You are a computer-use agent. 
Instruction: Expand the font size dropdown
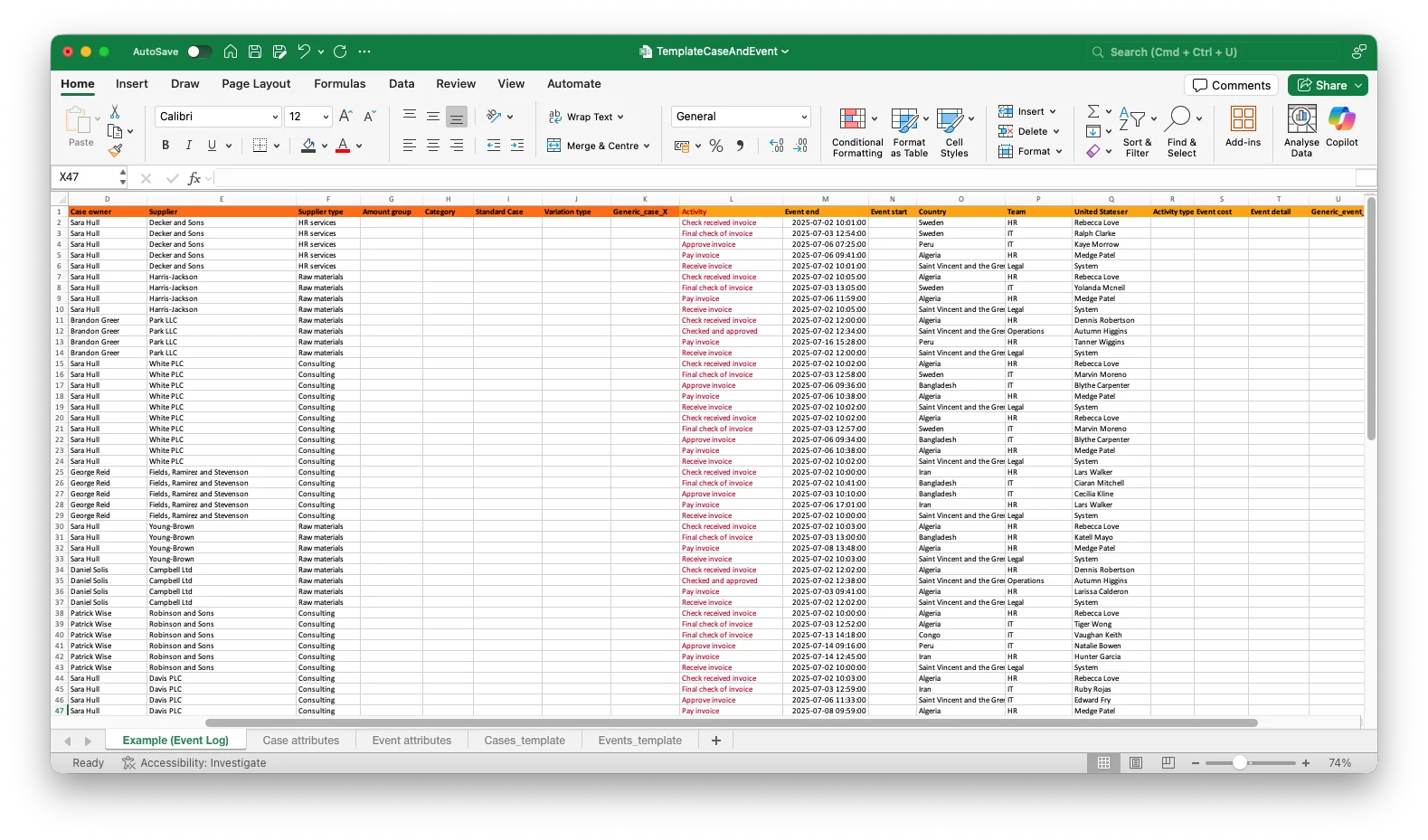[326, 117]
